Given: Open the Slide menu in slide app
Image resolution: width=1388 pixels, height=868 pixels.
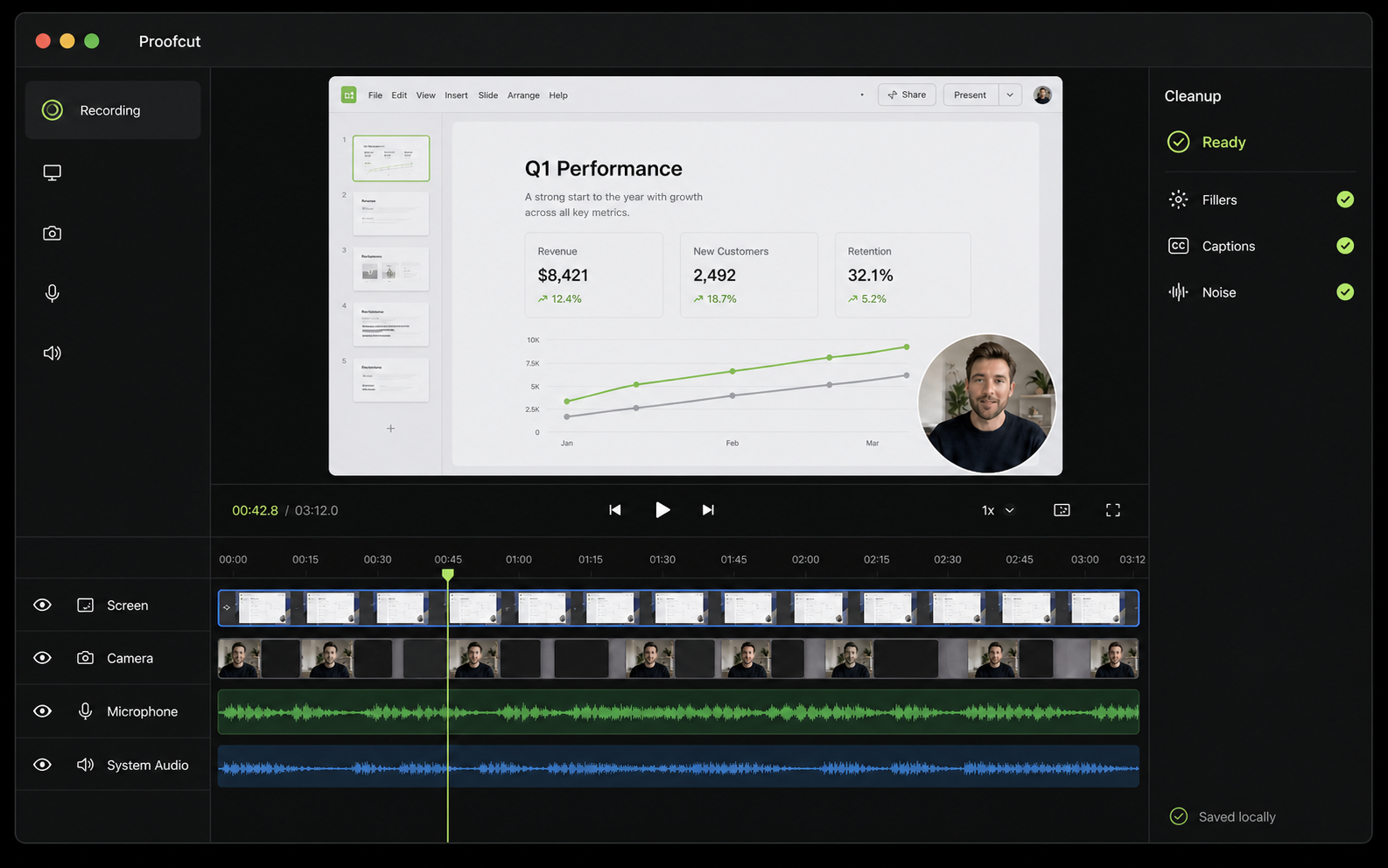Looking at the screenshot, I should (x=488, y=95).
